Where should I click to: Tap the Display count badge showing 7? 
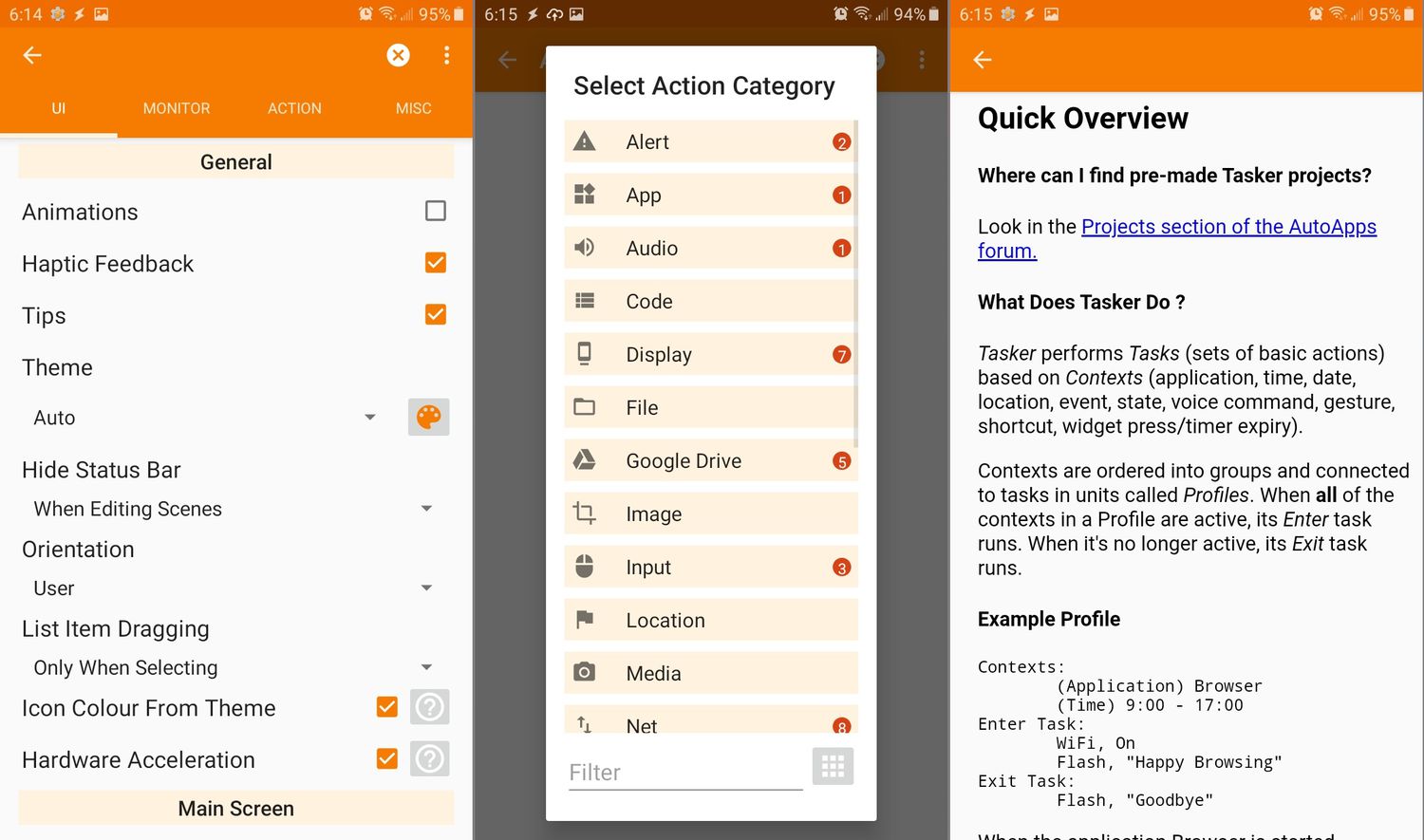point(841,355)
